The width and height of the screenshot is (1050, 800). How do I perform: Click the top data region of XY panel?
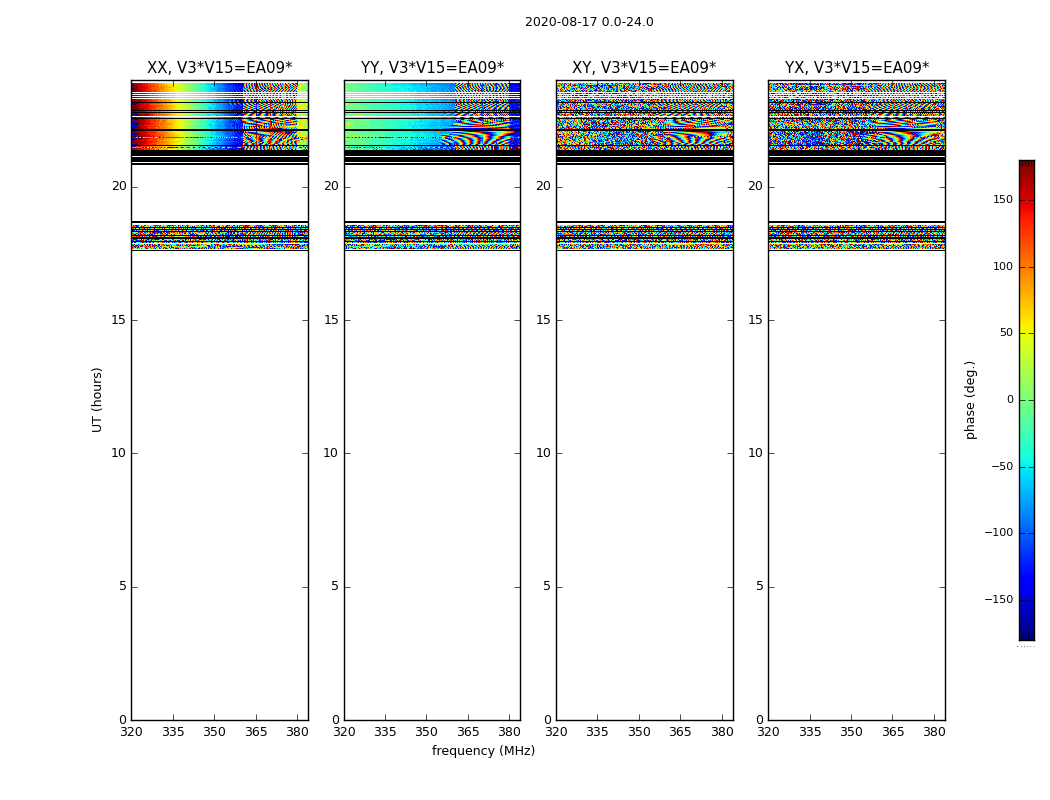coord(644,115)
